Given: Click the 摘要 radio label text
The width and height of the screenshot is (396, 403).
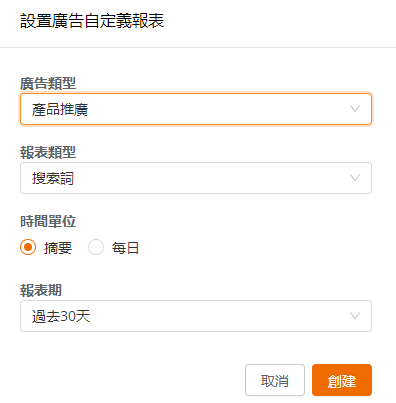Looking at the screenshot, I should coord(58,248).
